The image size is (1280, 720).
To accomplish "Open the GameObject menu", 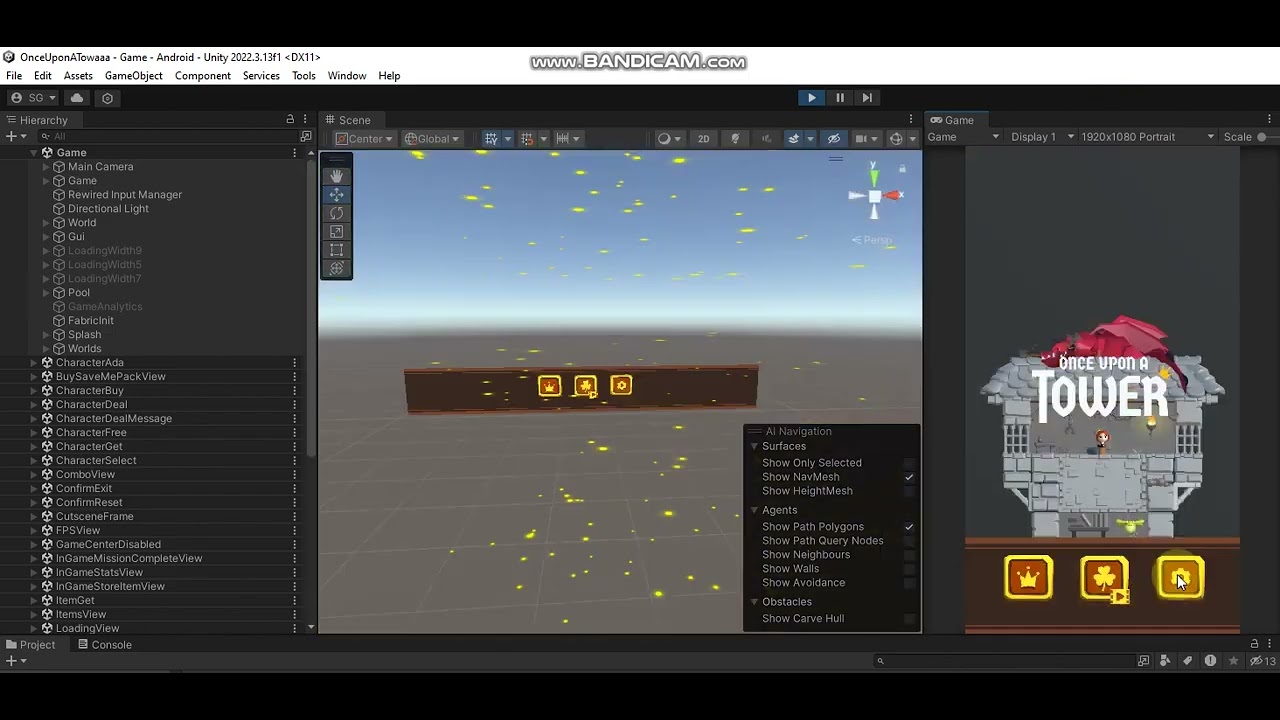I will click(x=133, y=76).
